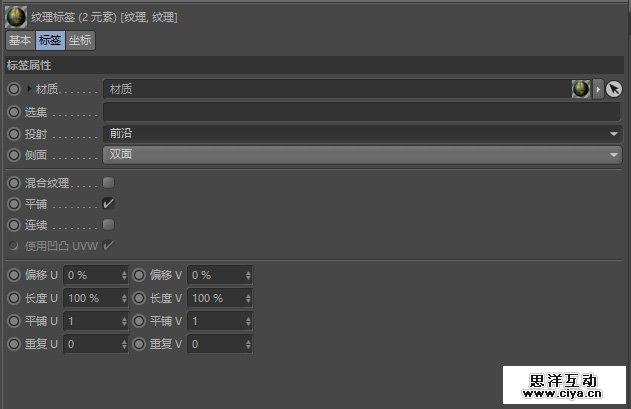Click the 平铺 V spinner arrows

click(248, 321)
